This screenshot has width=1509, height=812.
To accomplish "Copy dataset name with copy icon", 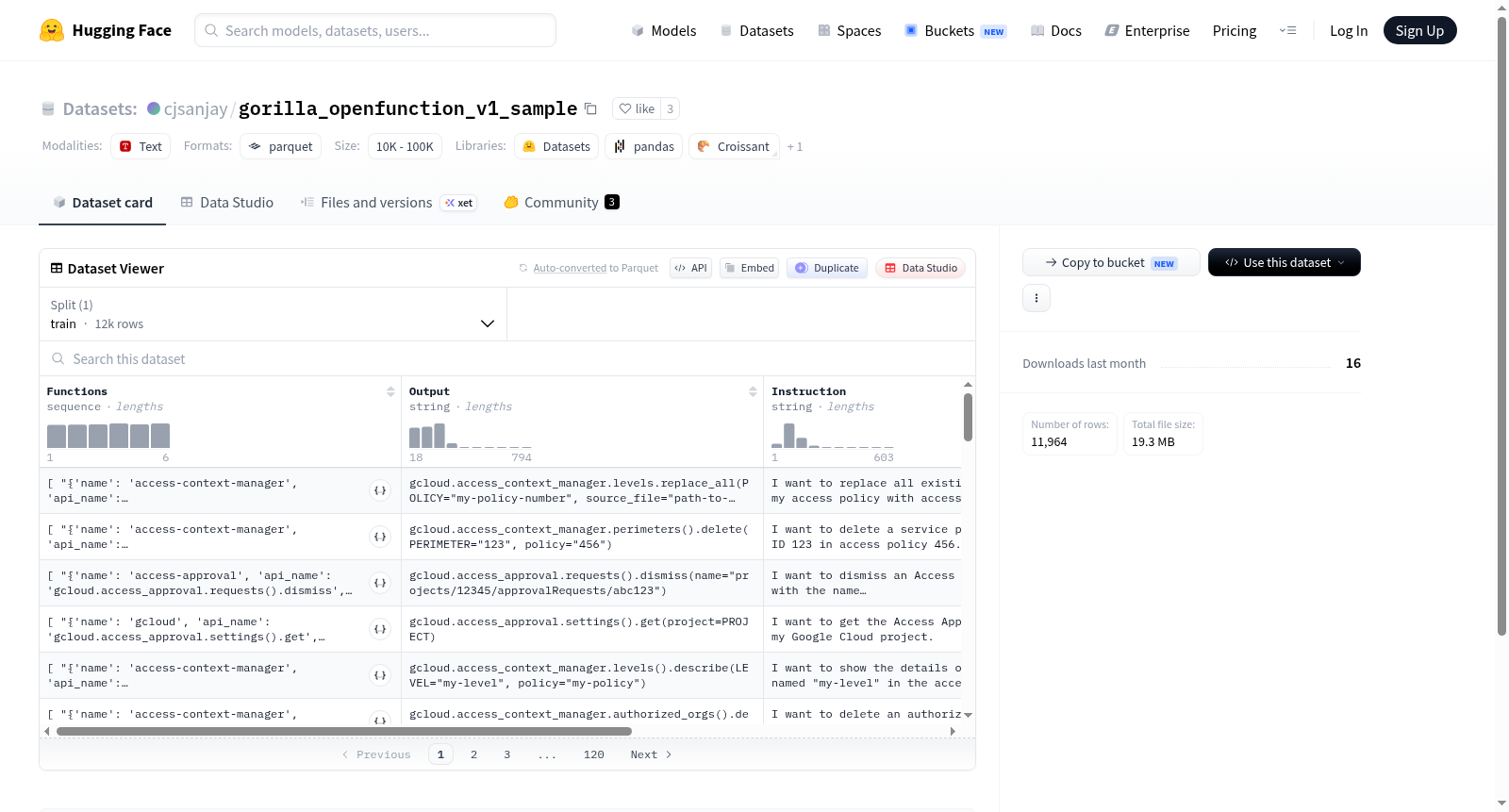I will [x=590, y=108].
